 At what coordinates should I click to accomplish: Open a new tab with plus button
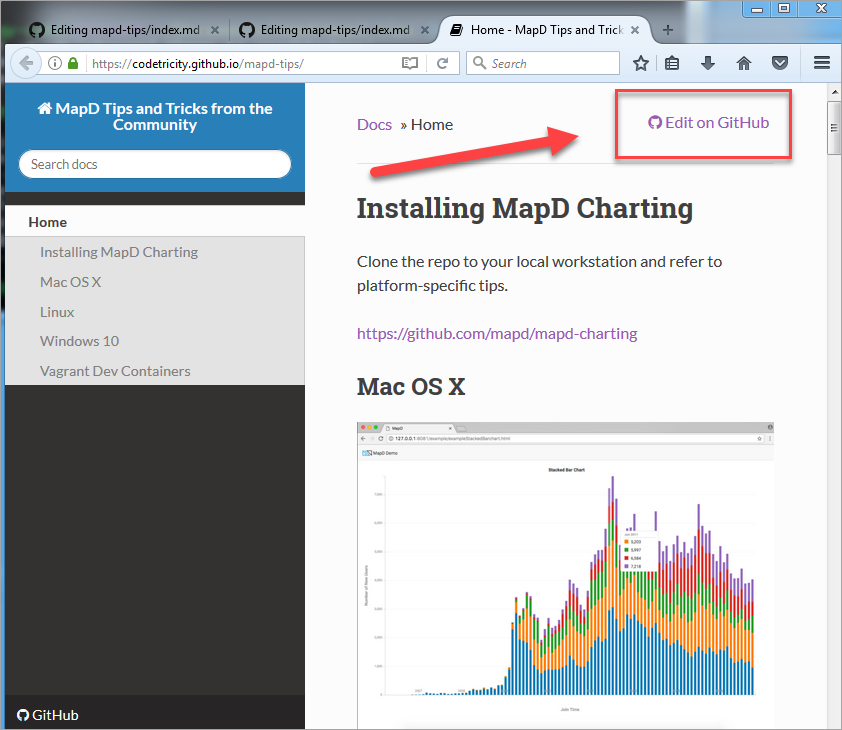(x=667, y=30)
